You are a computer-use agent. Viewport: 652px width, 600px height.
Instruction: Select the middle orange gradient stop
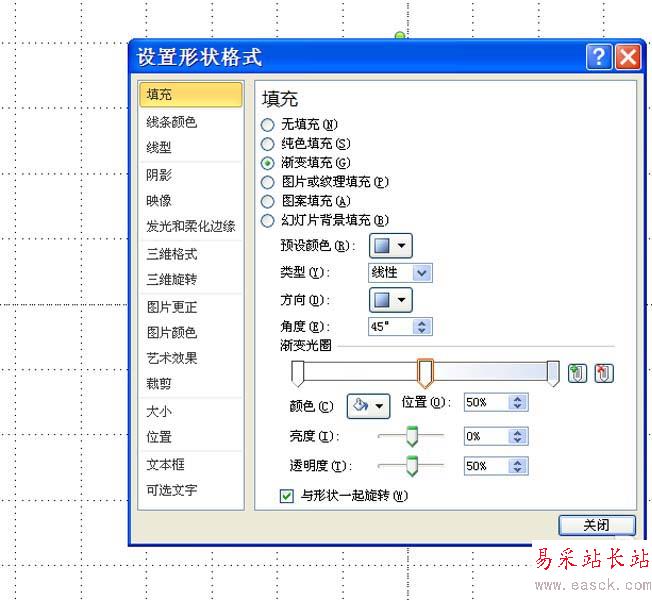[425, 373]
